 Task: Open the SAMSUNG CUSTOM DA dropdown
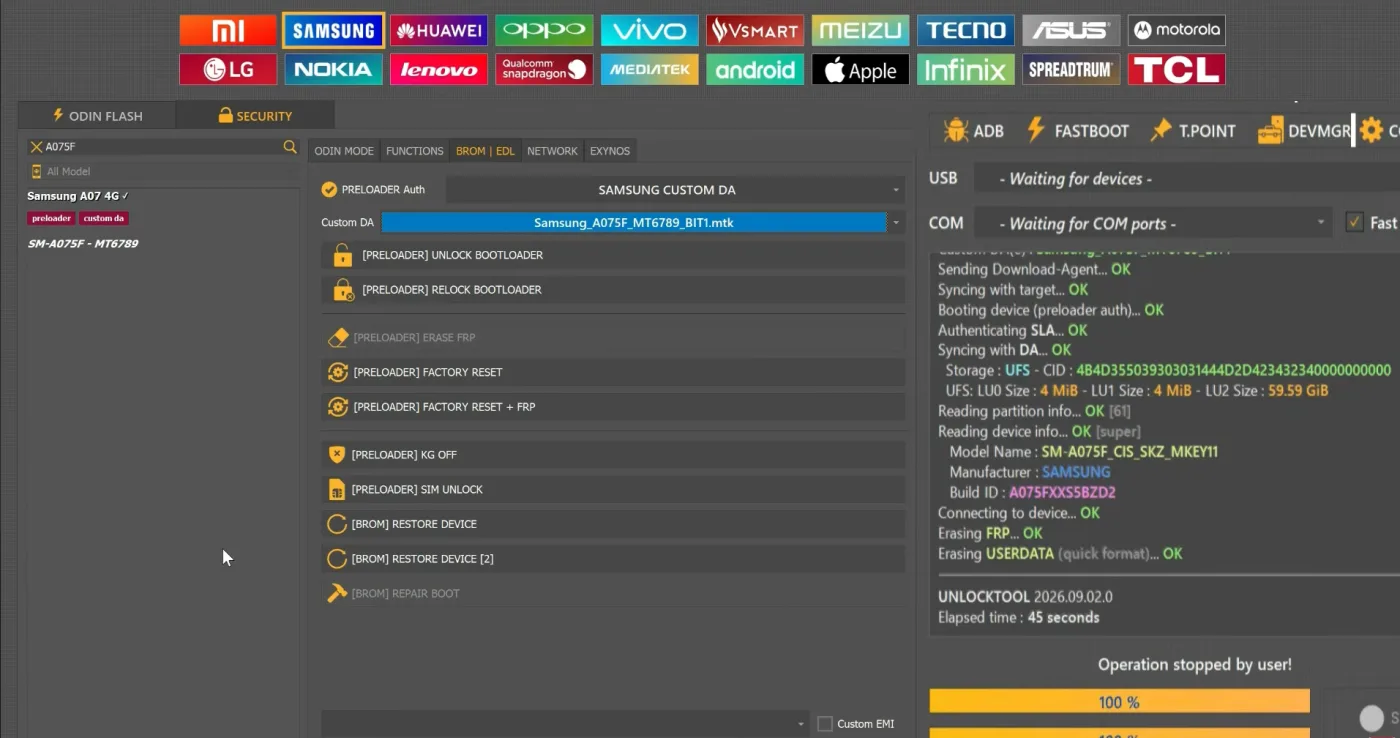675,190
